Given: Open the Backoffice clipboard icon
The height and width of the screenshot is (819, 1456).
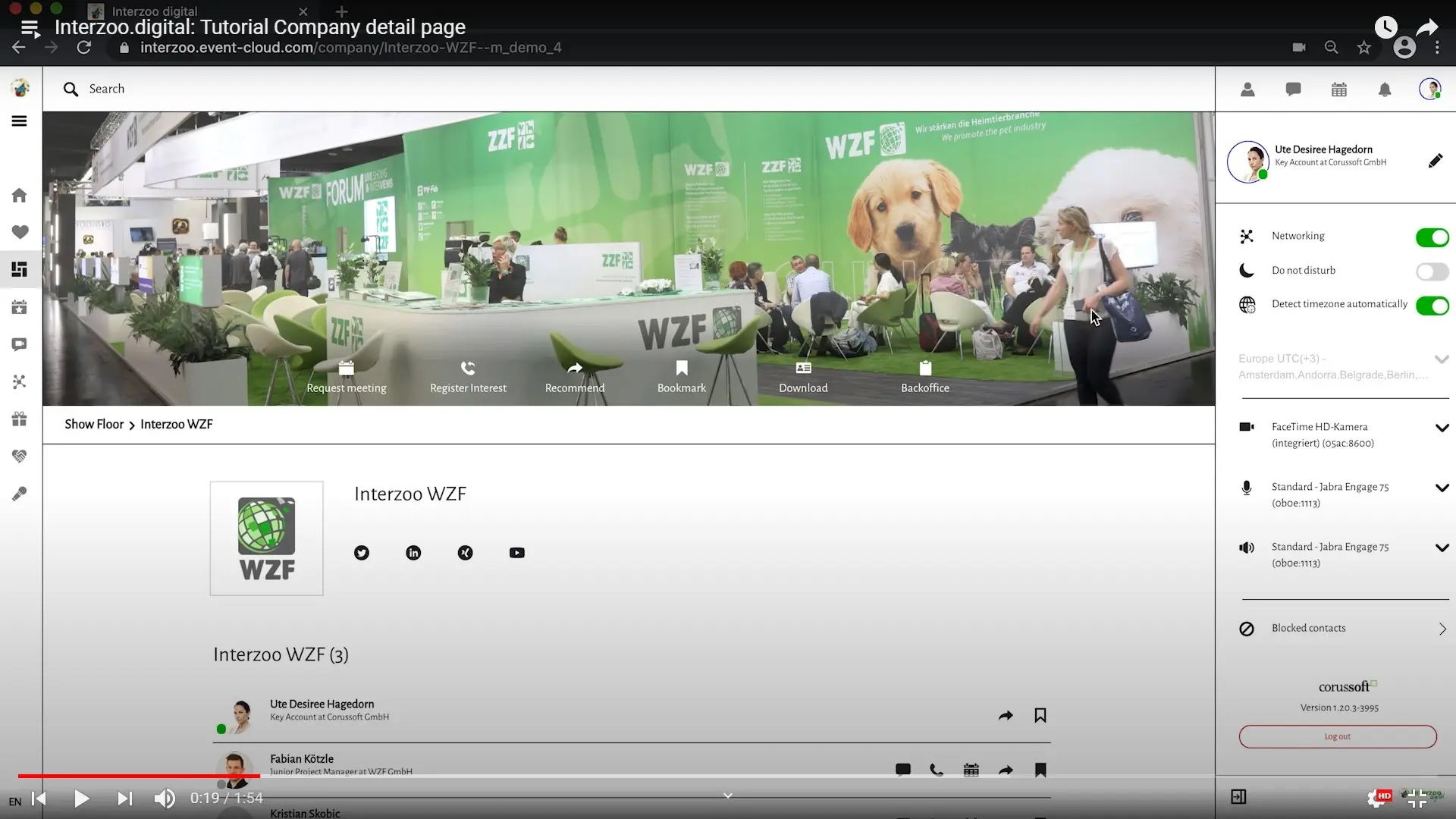Looking at the screenshot, I should pyautogui.click(x=925, y=369).
